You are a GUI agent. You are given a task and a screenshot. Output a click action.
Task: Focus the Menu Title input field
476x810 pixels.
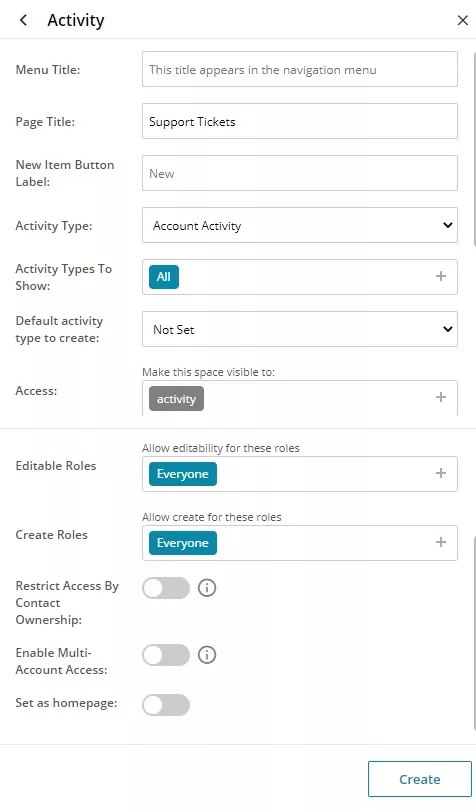point(300,69)
